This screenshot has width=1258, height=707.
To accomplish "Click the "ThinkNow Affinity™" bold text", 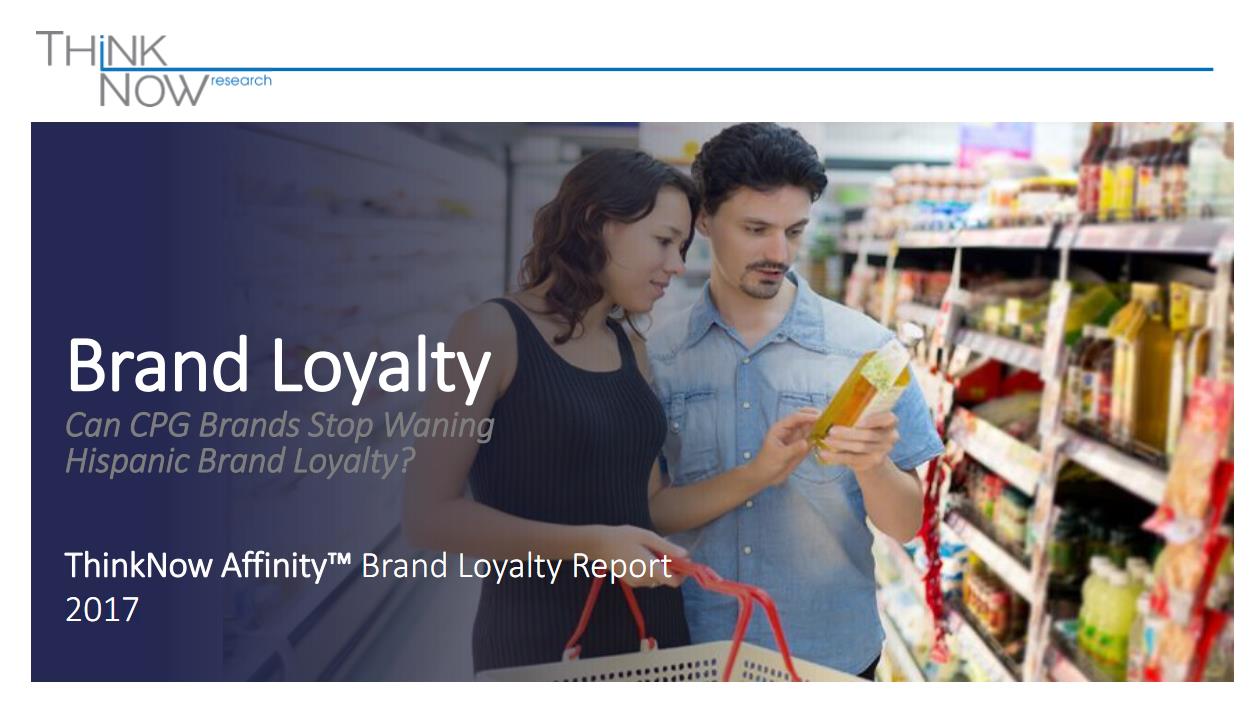I will (x=208, y=566).
